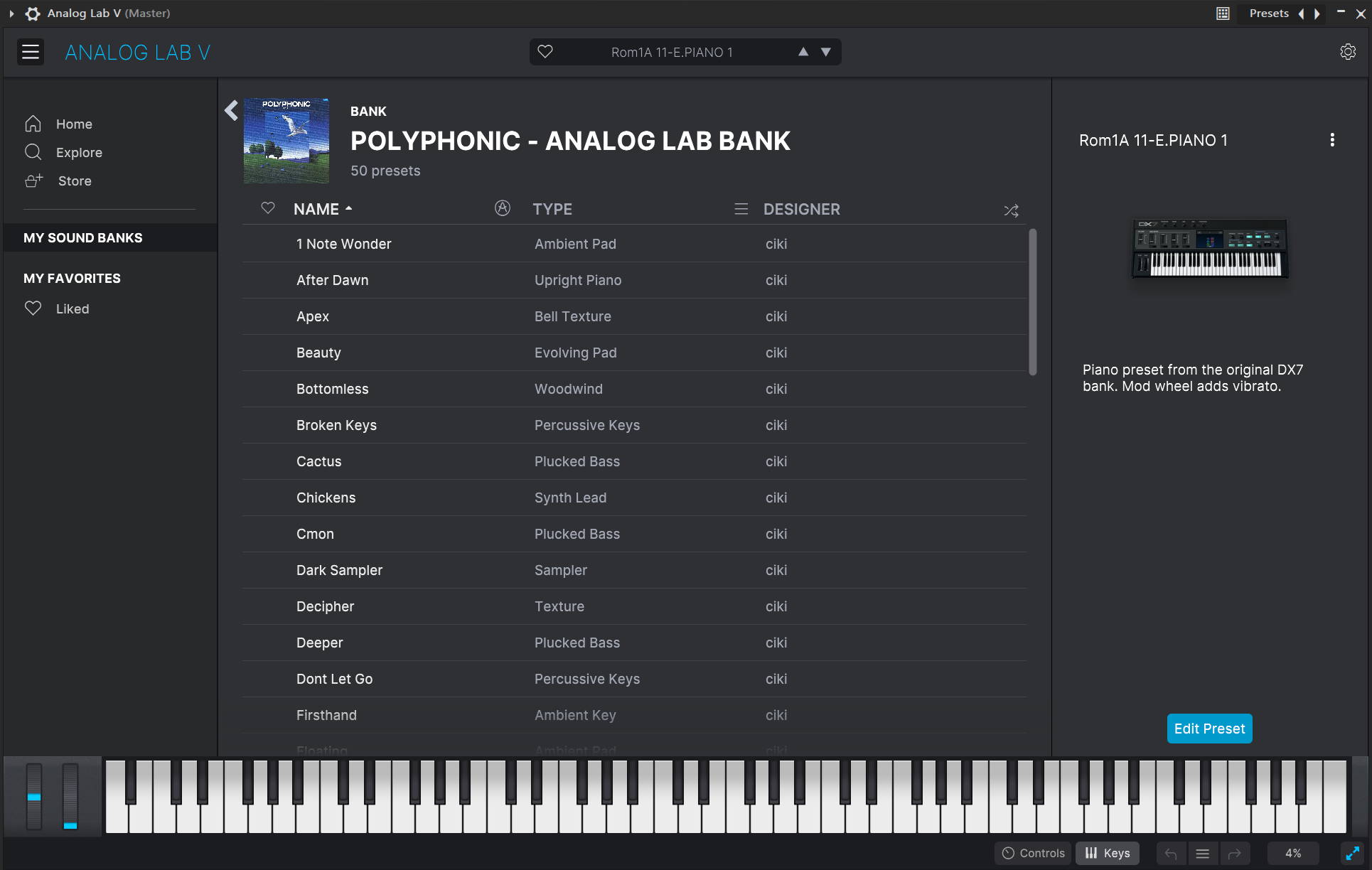Select the Deeper preset
The image size is (1372, 870).
[634, 643]
